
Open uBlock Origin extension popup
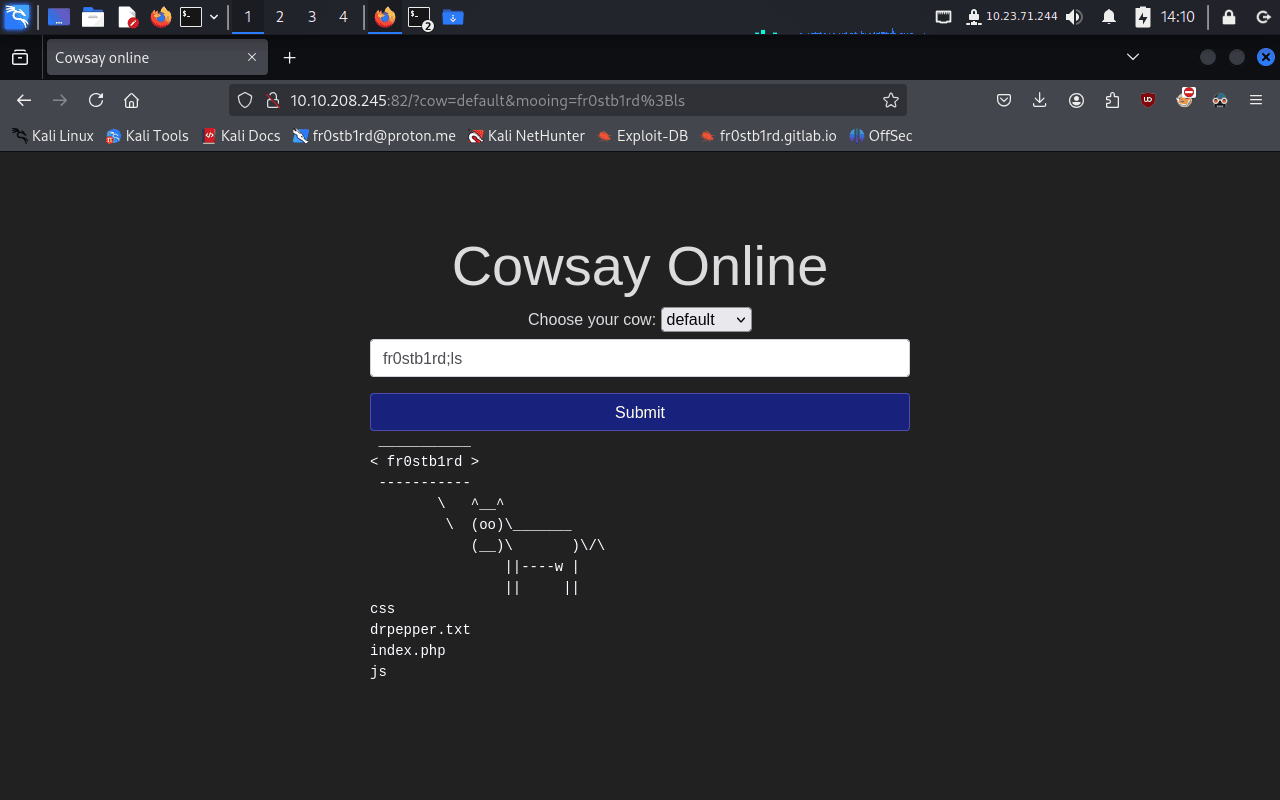pyautogui.click(x=1147, y=100)
